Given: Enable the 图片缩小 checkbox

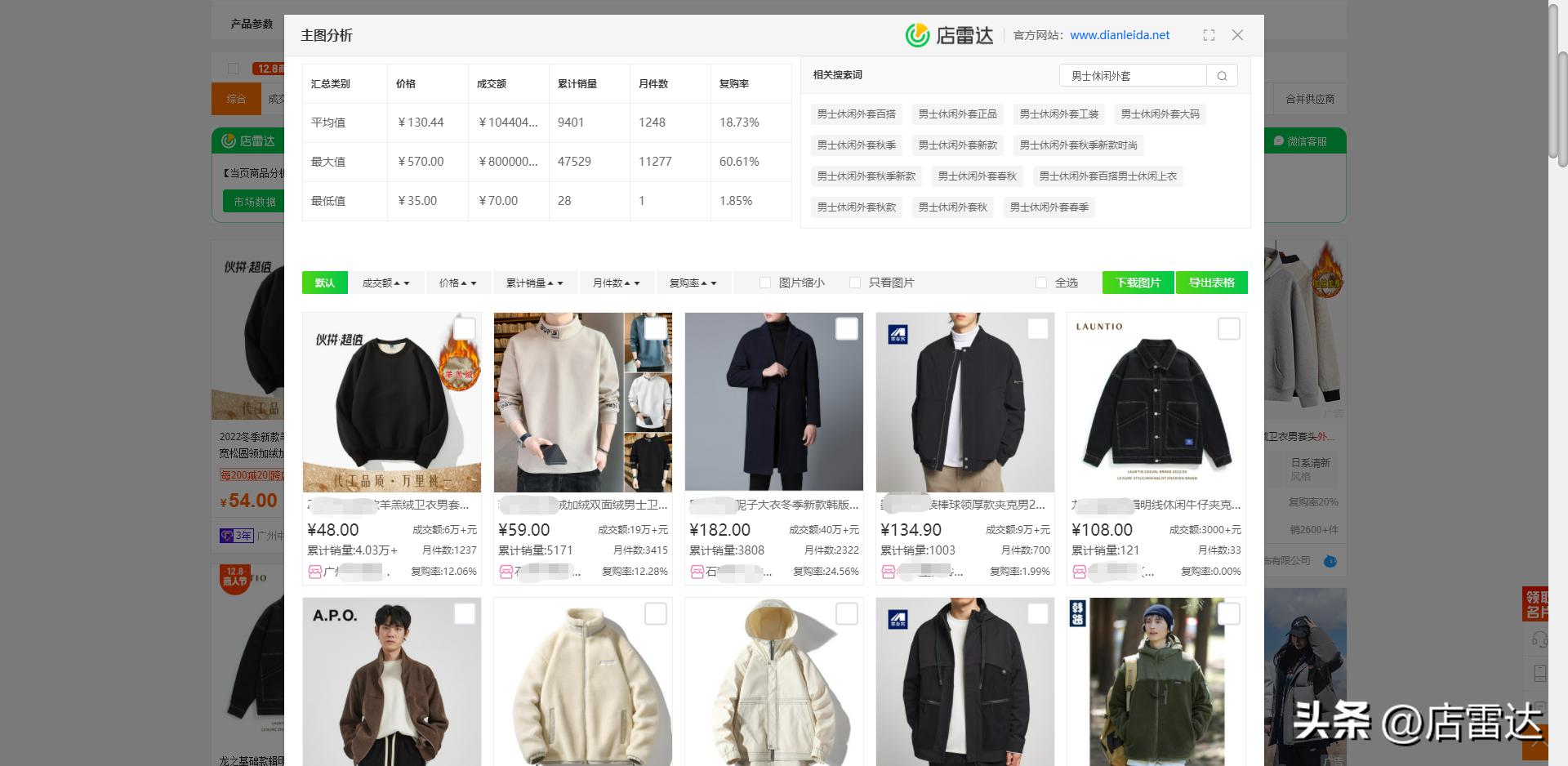Looking at the screenshot, I should (x=765, y=283).
